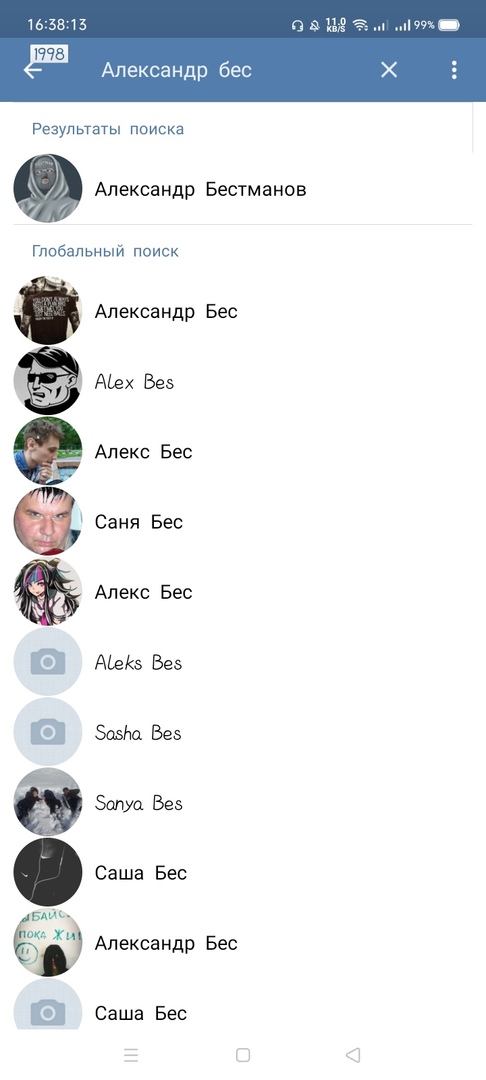This screenshot has width=486, height=1080.
Task: Open Sanya Bes profile result
Action: coord(243,803)
